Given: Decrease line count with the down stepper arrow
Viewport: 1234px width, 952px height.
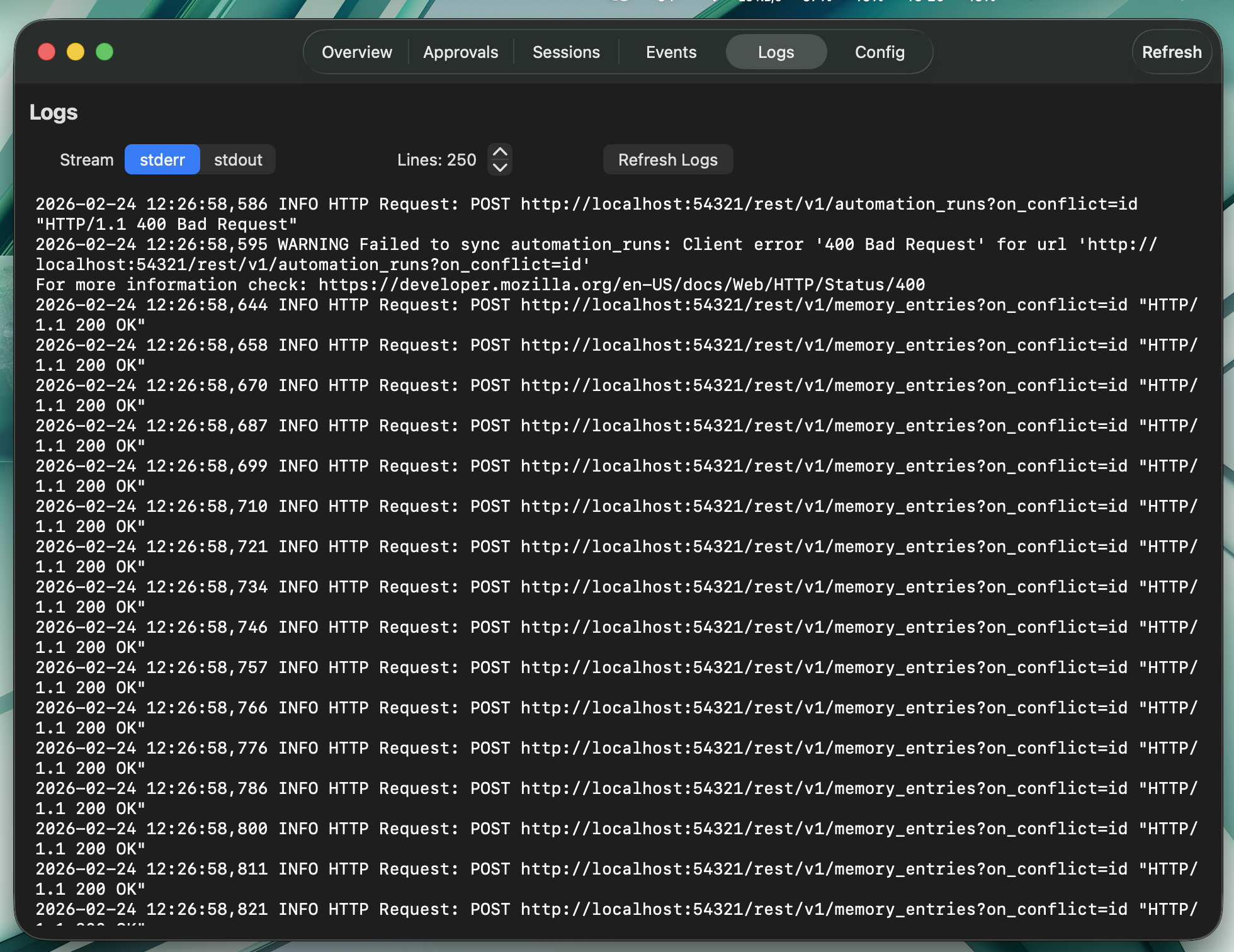Looking at the screenshot, I should 499,167.
